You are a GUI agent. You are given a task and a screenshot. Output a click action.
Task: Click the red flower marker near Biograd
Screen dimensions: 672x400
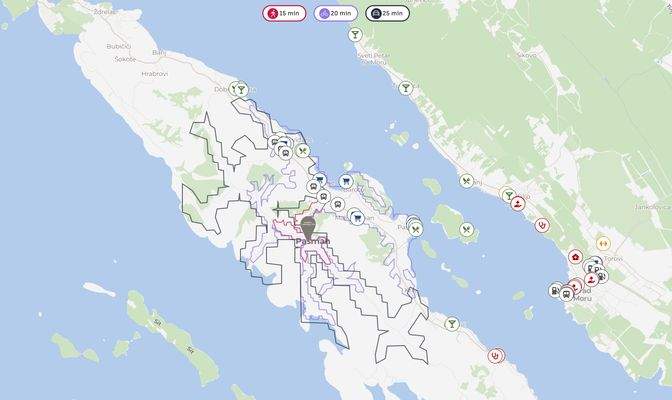pos(576,257)
